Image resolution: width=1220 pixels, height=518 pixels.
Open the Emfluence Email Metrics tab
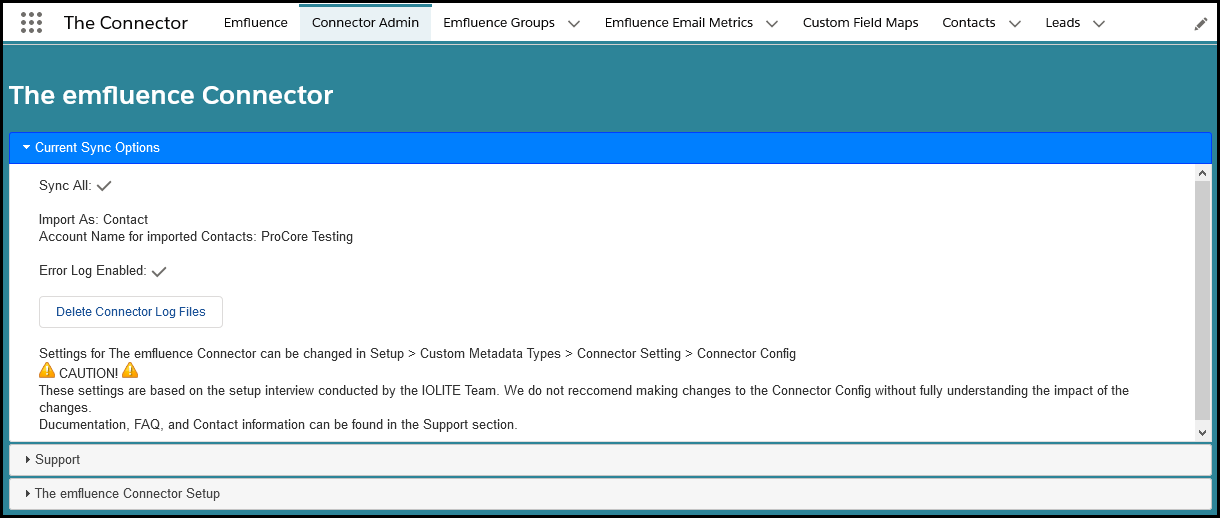point(679,22)
